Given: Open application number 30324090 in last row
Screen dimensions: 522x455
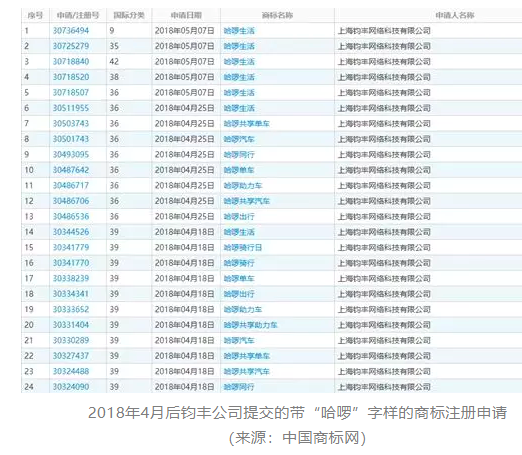Looking at the screenshot, I should point(71,387).
